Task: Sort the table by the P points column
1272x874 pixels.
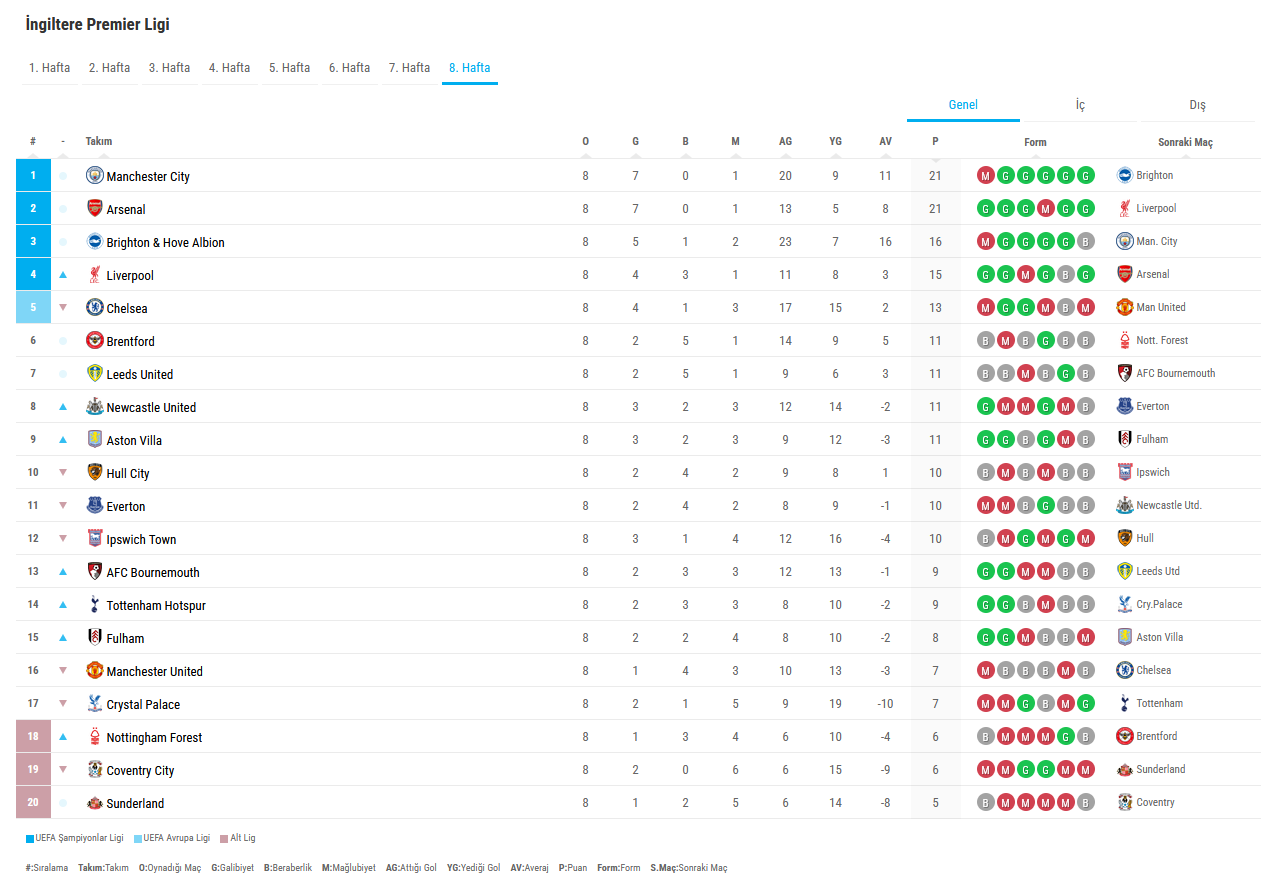Action: click(x=935, y=141)
